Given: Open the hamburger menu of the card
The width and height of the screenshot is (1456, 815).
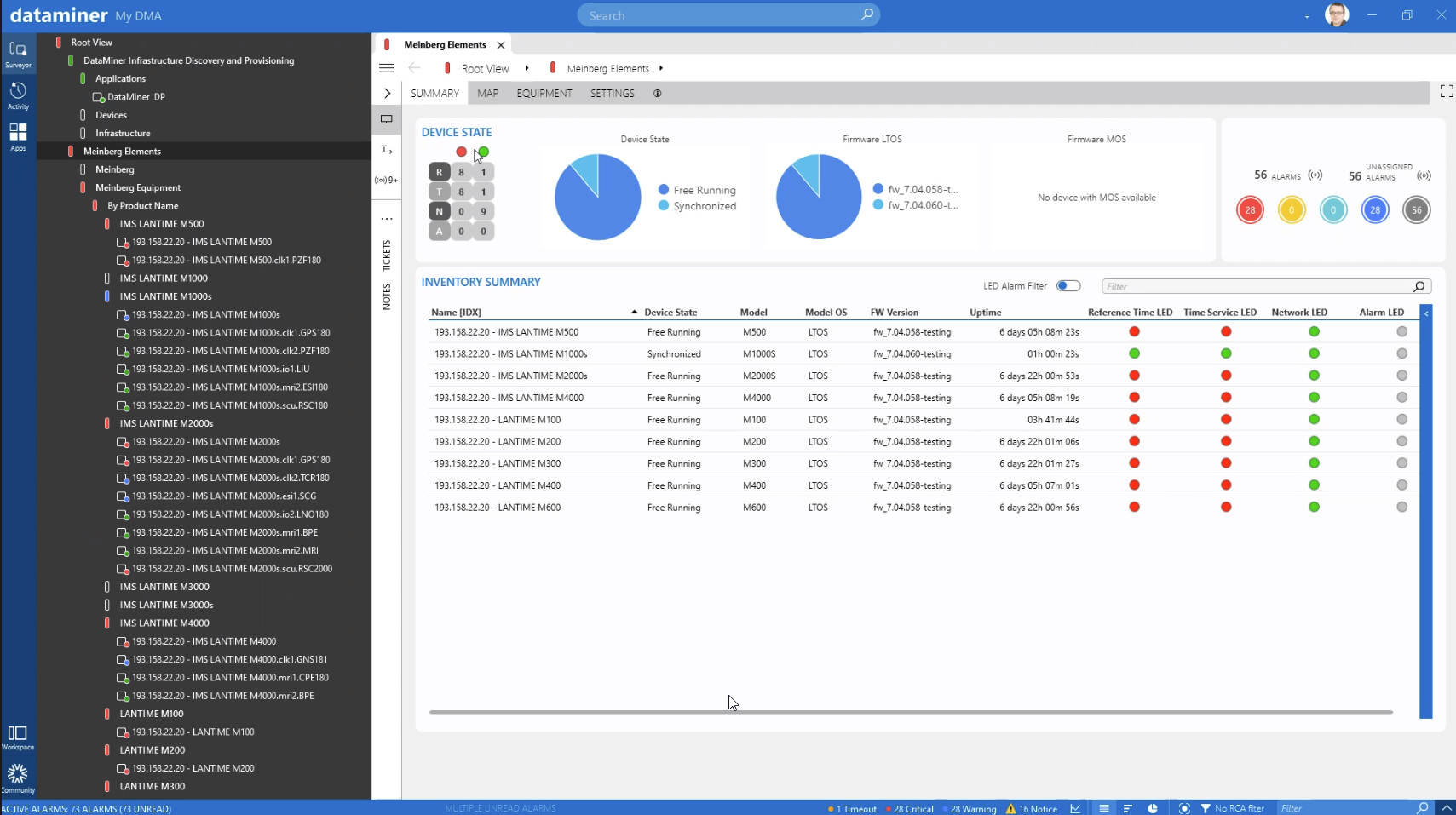Looking at the screenshot, I should coord(387,68).
